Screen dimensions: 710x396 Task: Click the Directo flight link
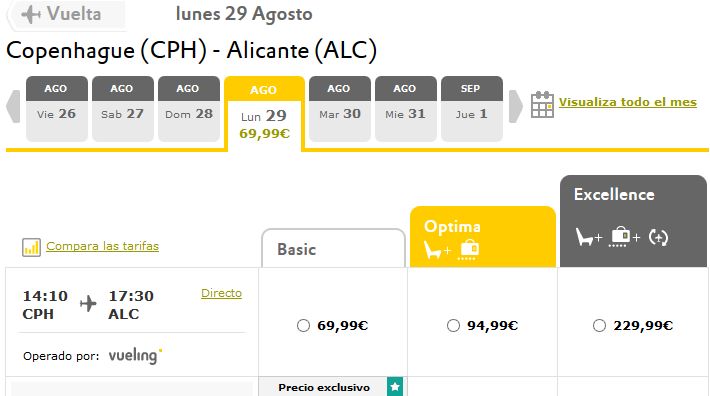point(221,293)
